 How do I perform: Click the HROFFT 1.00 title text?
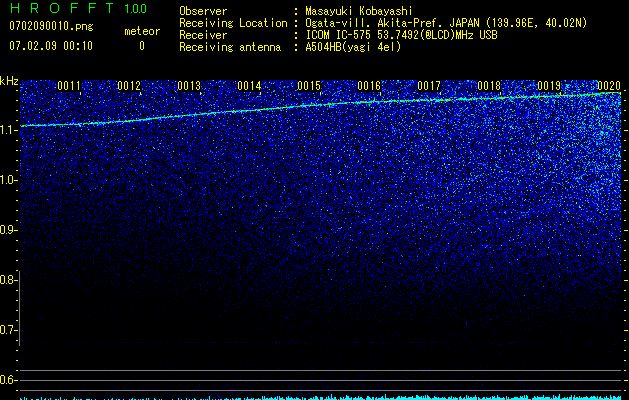tap(78, 8)
